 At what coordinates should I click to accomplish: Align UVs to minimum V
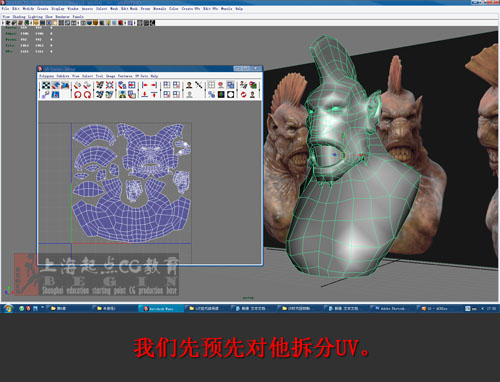tap(145, 95)
